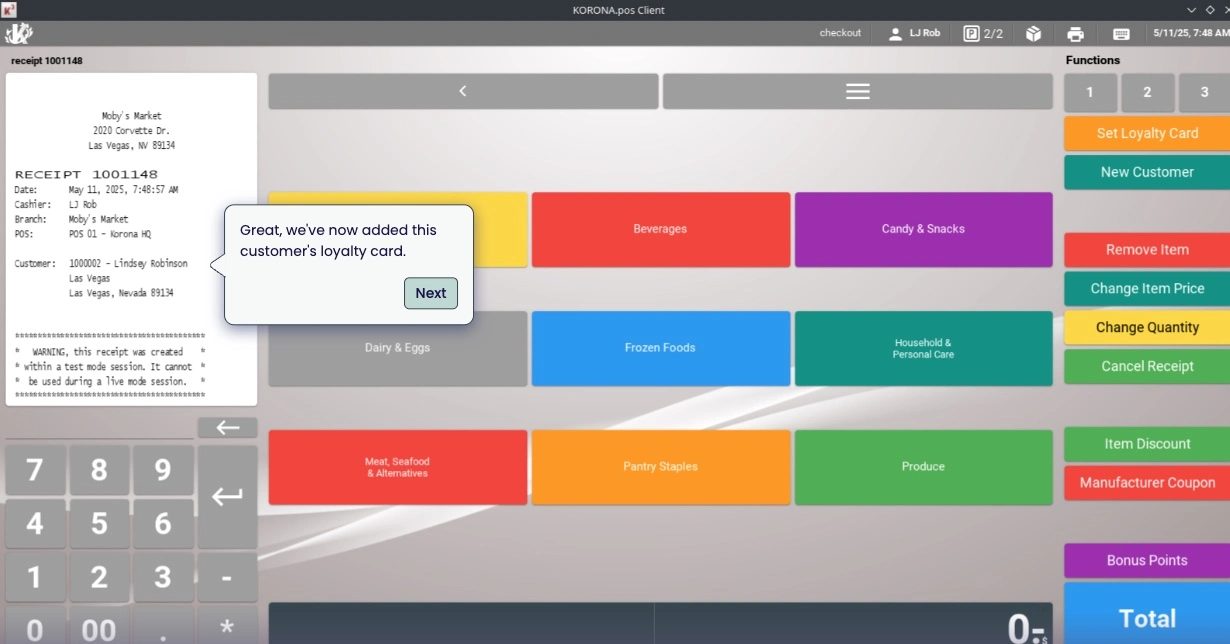Go back using the left chevron bar
This screenshot has height=644, width=1230.
coord(463,91)
